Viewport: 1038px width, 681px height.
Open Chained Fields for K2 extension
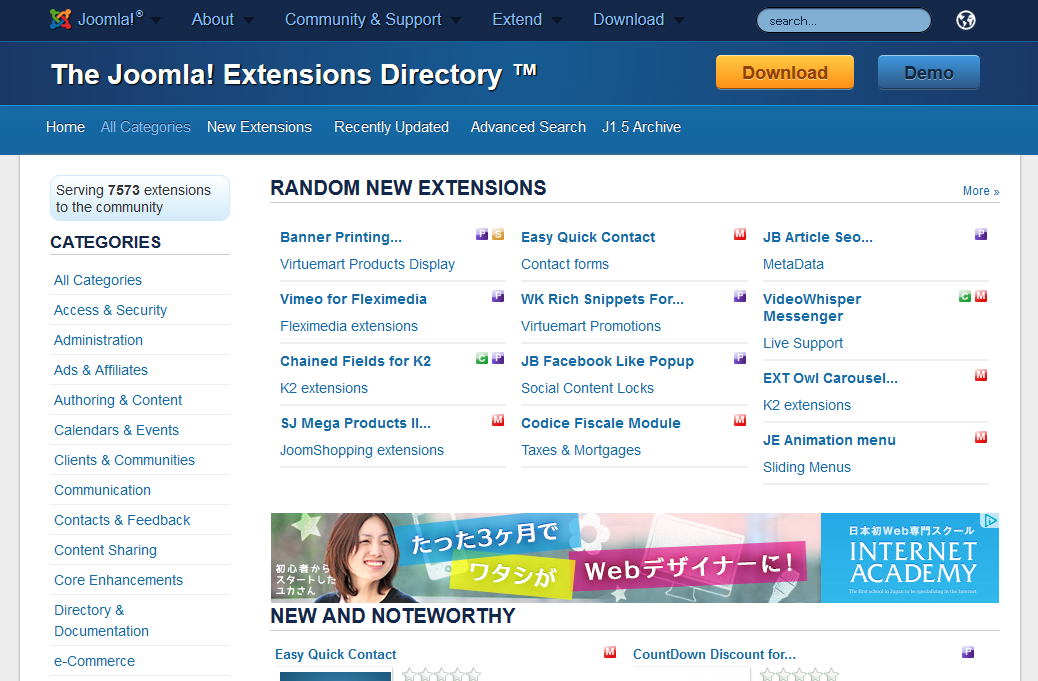[x=355, y=361]
